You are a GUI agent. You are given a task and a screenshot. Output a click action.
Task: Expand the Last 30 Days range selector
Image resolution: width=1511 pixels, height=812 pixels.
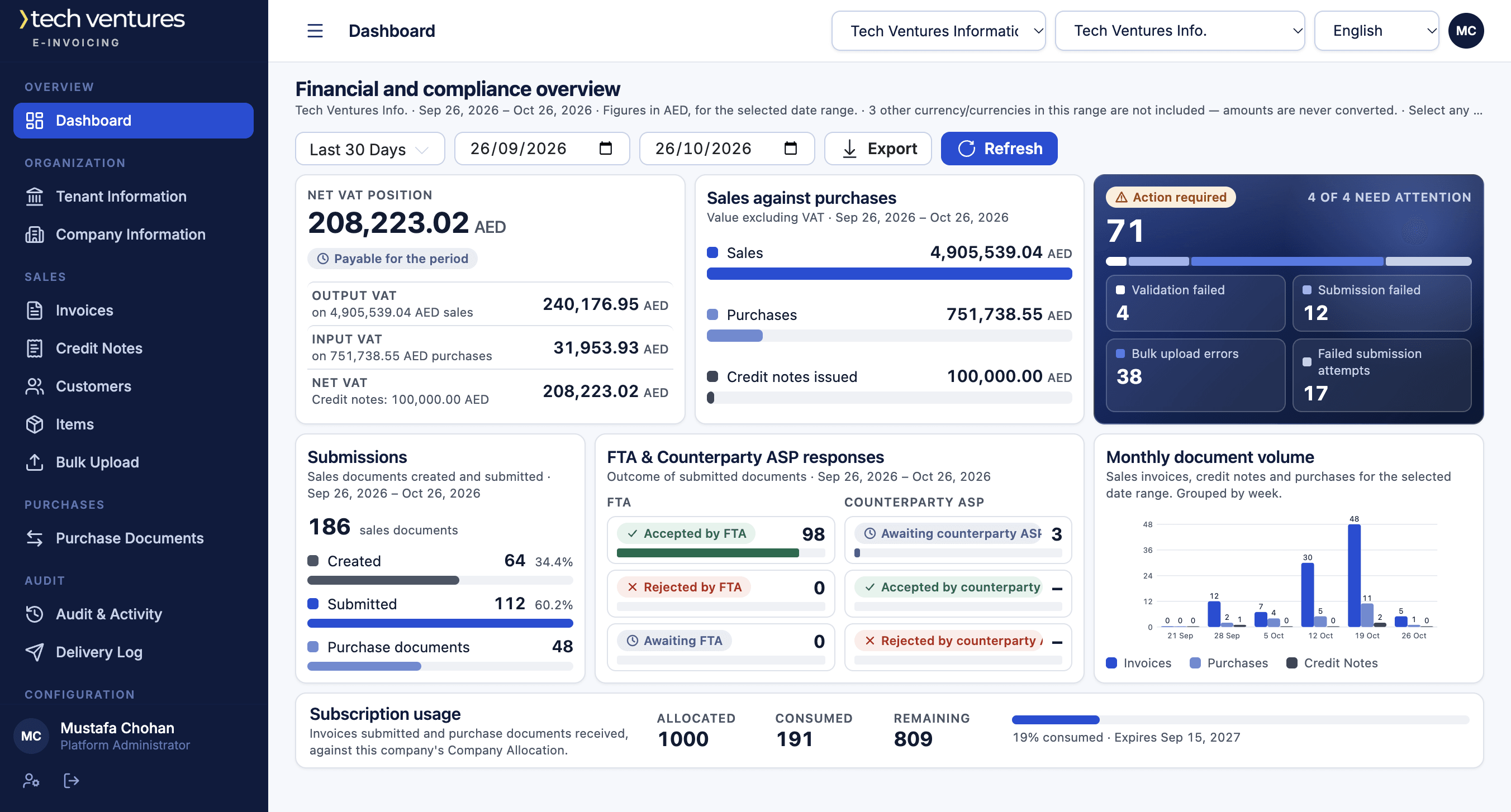tap(369, 149)
